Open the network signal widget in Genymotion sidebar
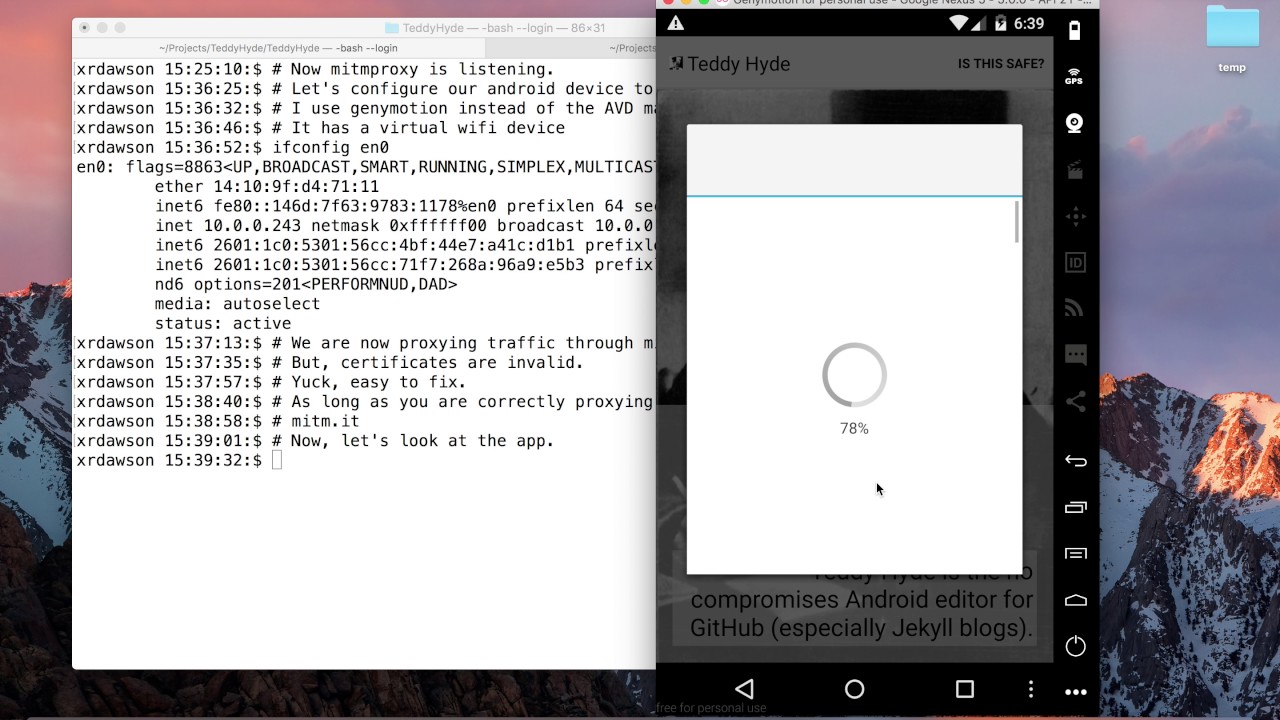1280x720 pixels. [x=1075, y=308]
